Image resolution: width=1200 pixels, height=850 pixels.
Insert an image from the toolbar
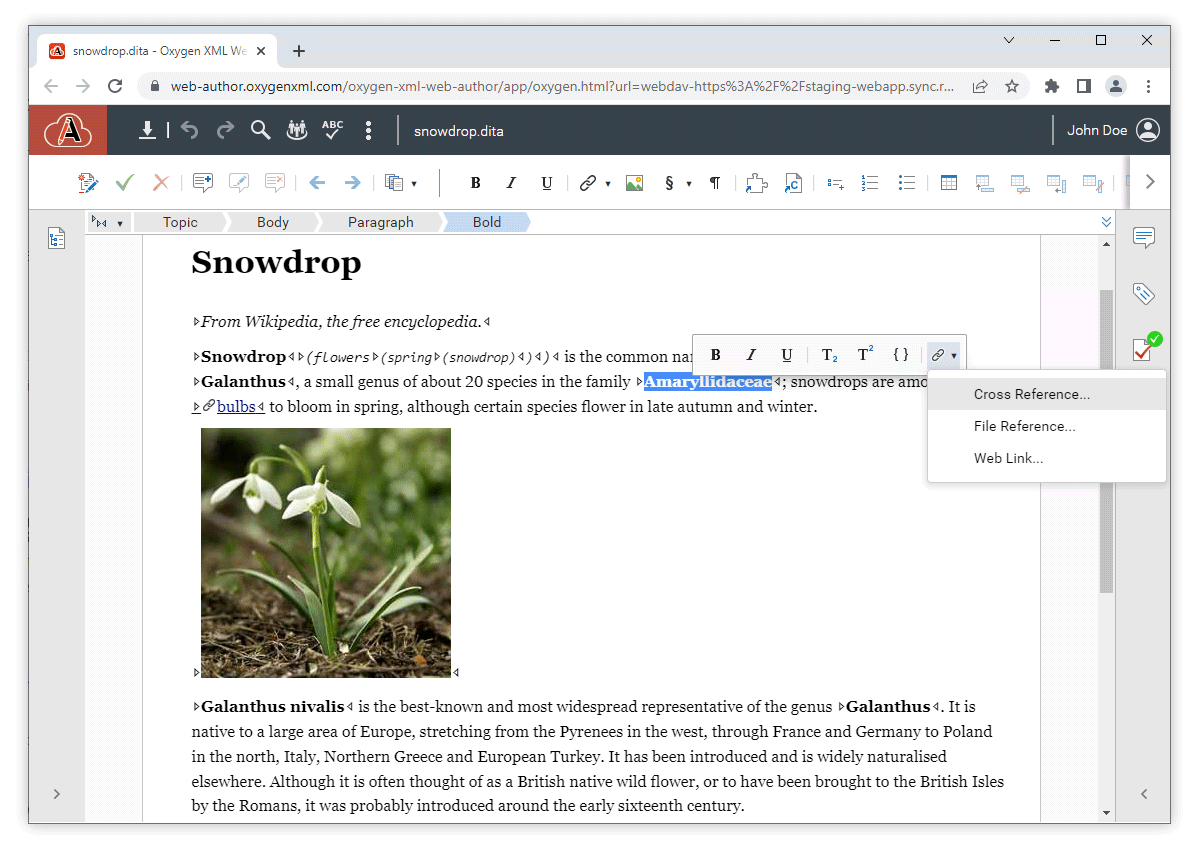(x=634, y=183)
